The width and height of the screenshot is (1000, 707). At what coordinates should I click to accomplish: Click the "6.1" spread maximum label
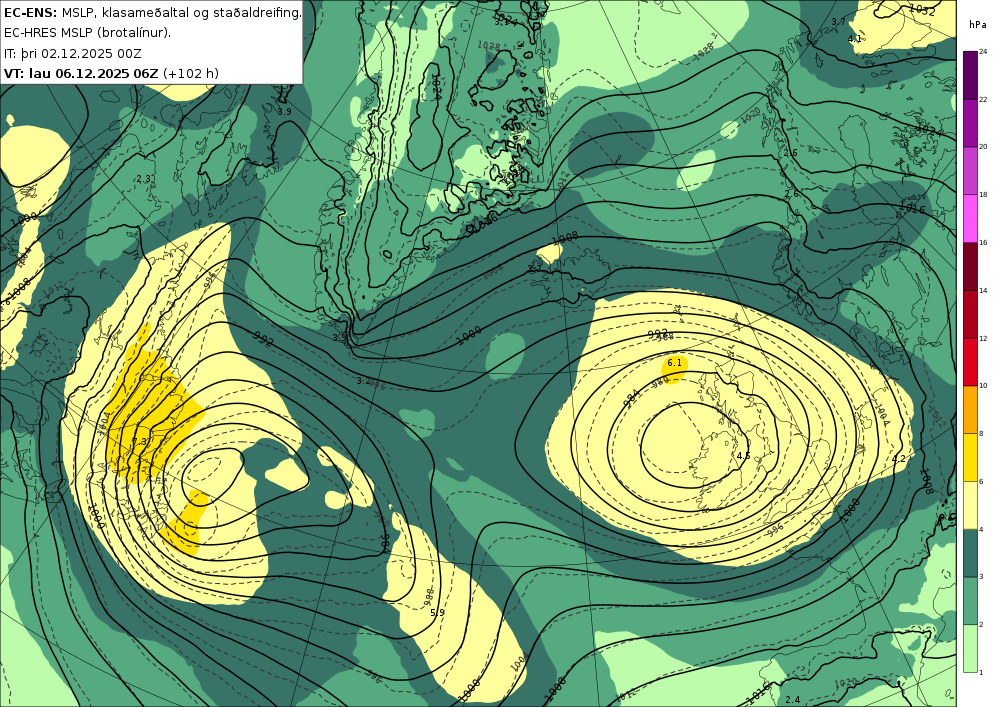click(x=674, y=363)
